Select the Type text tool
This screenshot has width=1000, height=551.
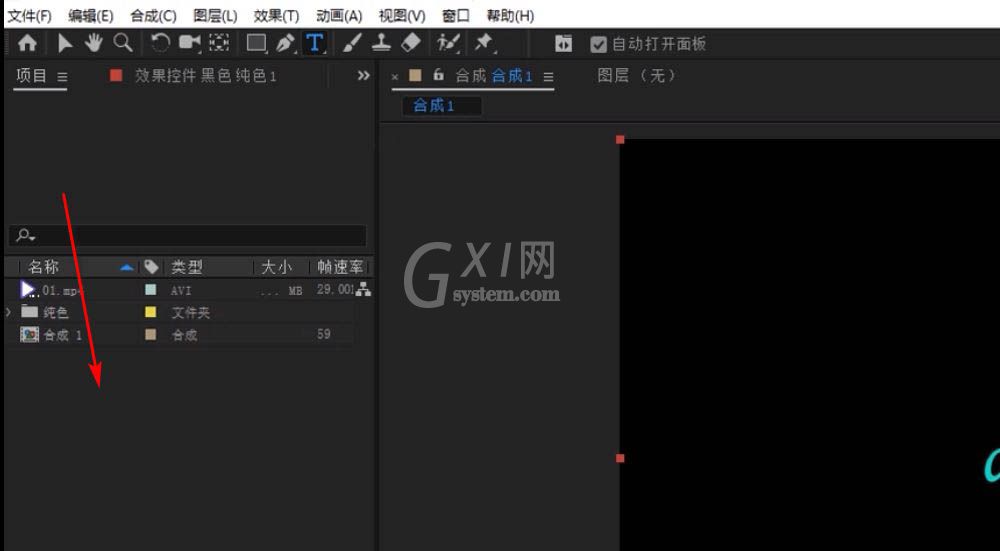coord(314,43)
